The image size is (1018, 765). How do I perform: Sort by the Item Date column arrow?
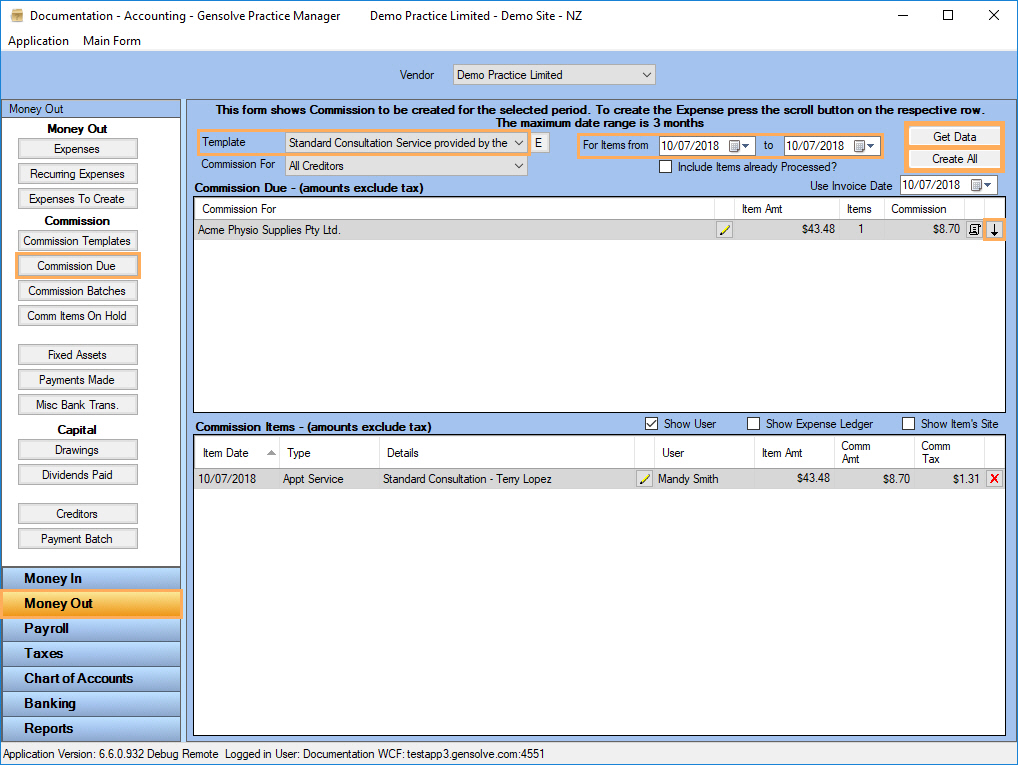click(x=271, y=453)
